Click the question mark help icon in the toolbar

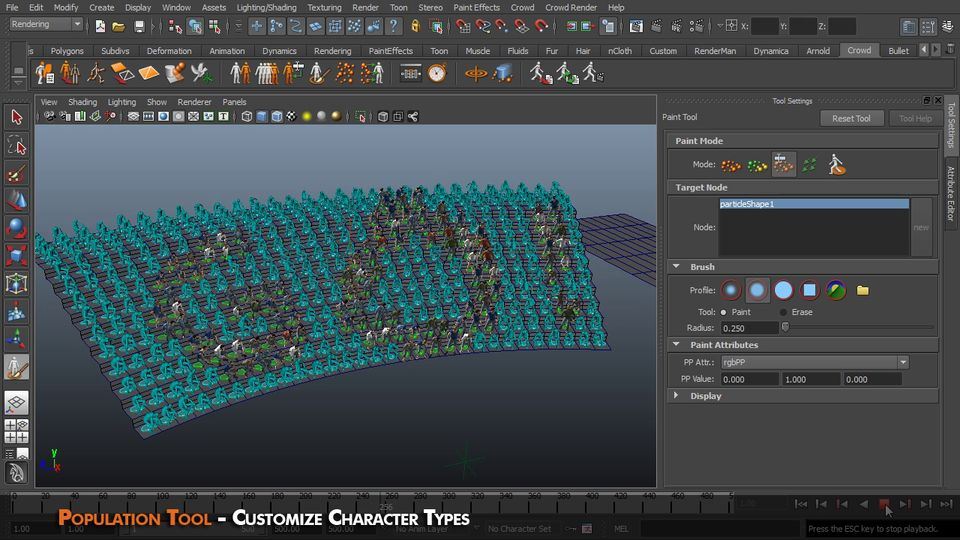point(394,25)
